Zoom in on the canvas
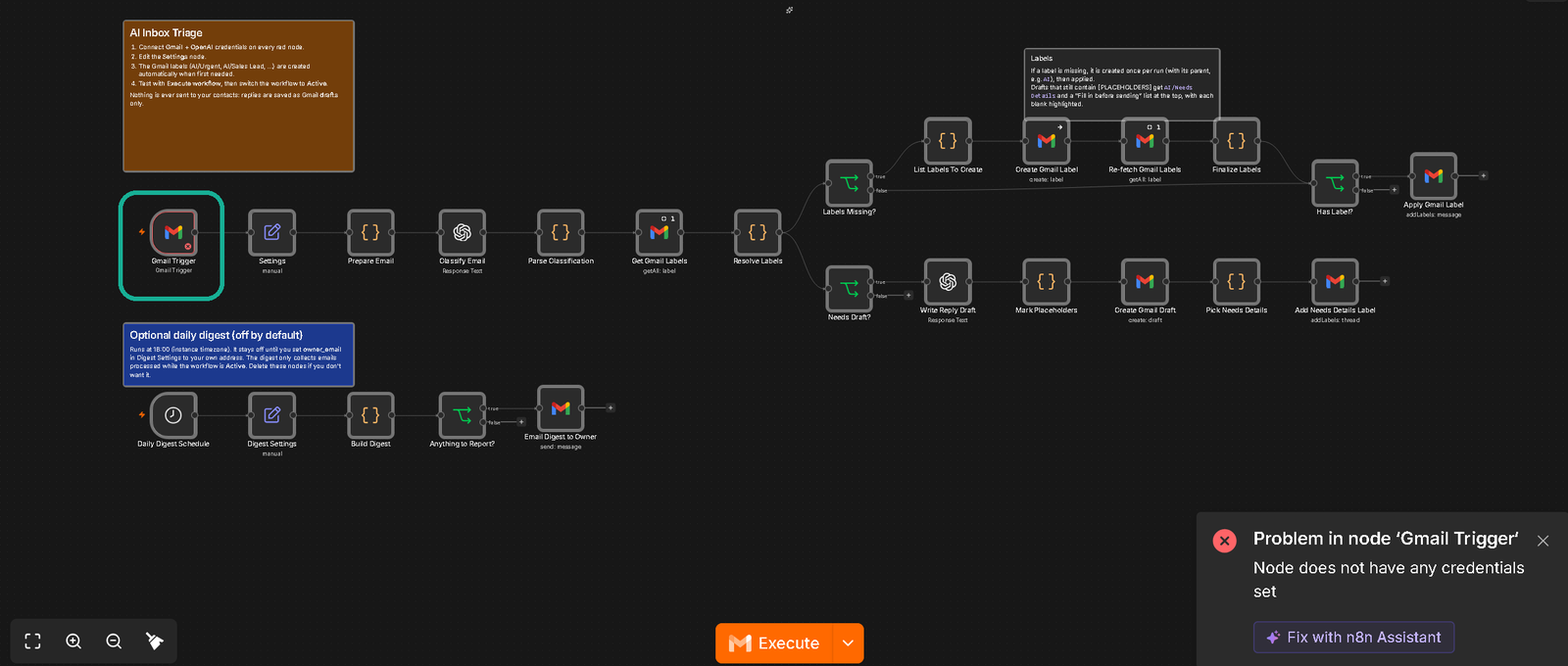1568x666 pixels. [73, 642]
